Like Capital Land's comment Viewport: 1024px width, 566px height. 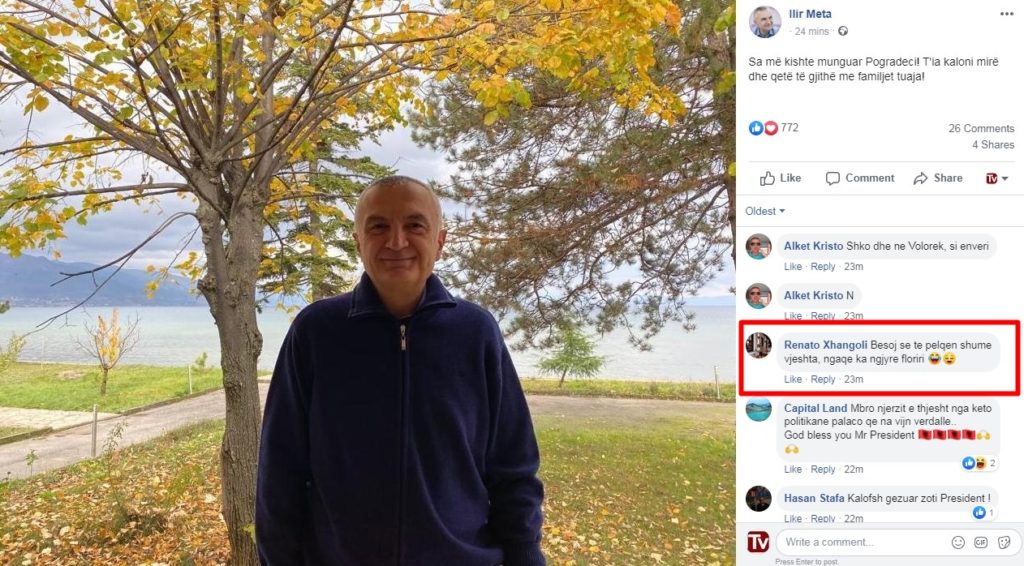792,469
